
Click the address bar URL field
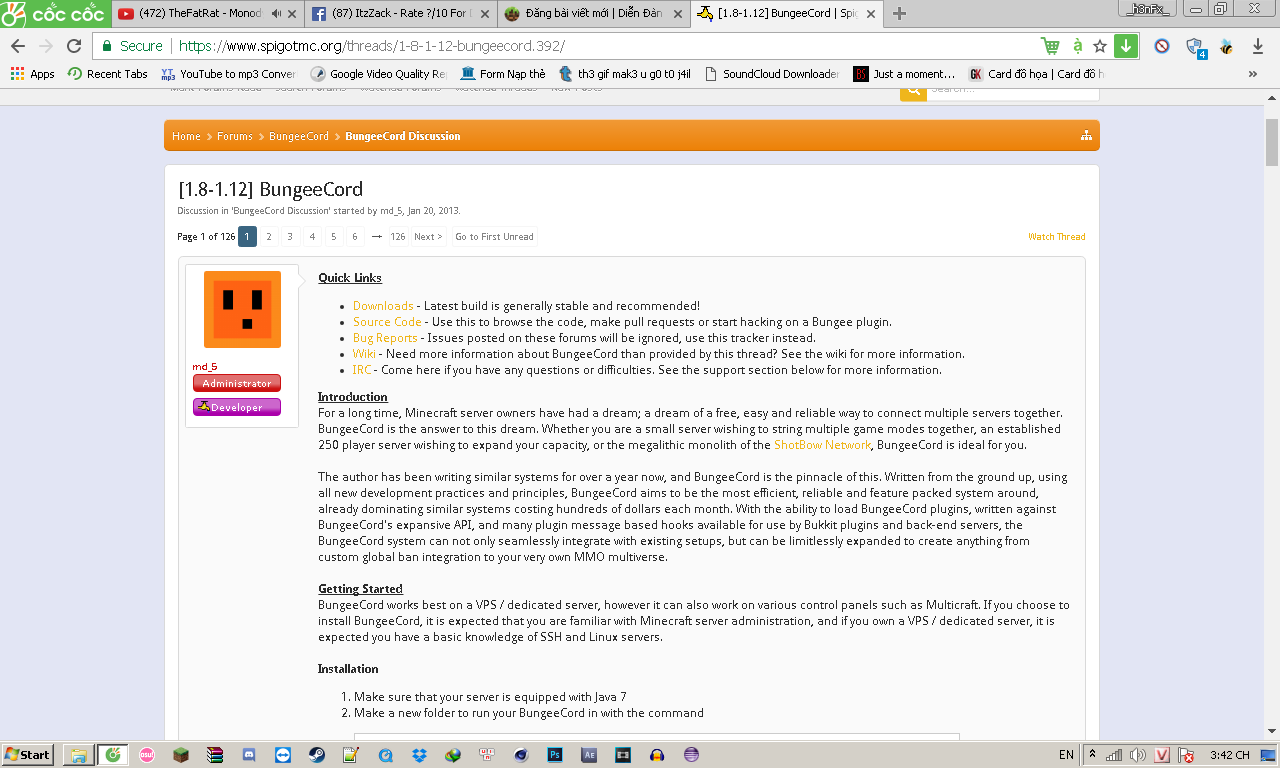(x=600, y=46)
